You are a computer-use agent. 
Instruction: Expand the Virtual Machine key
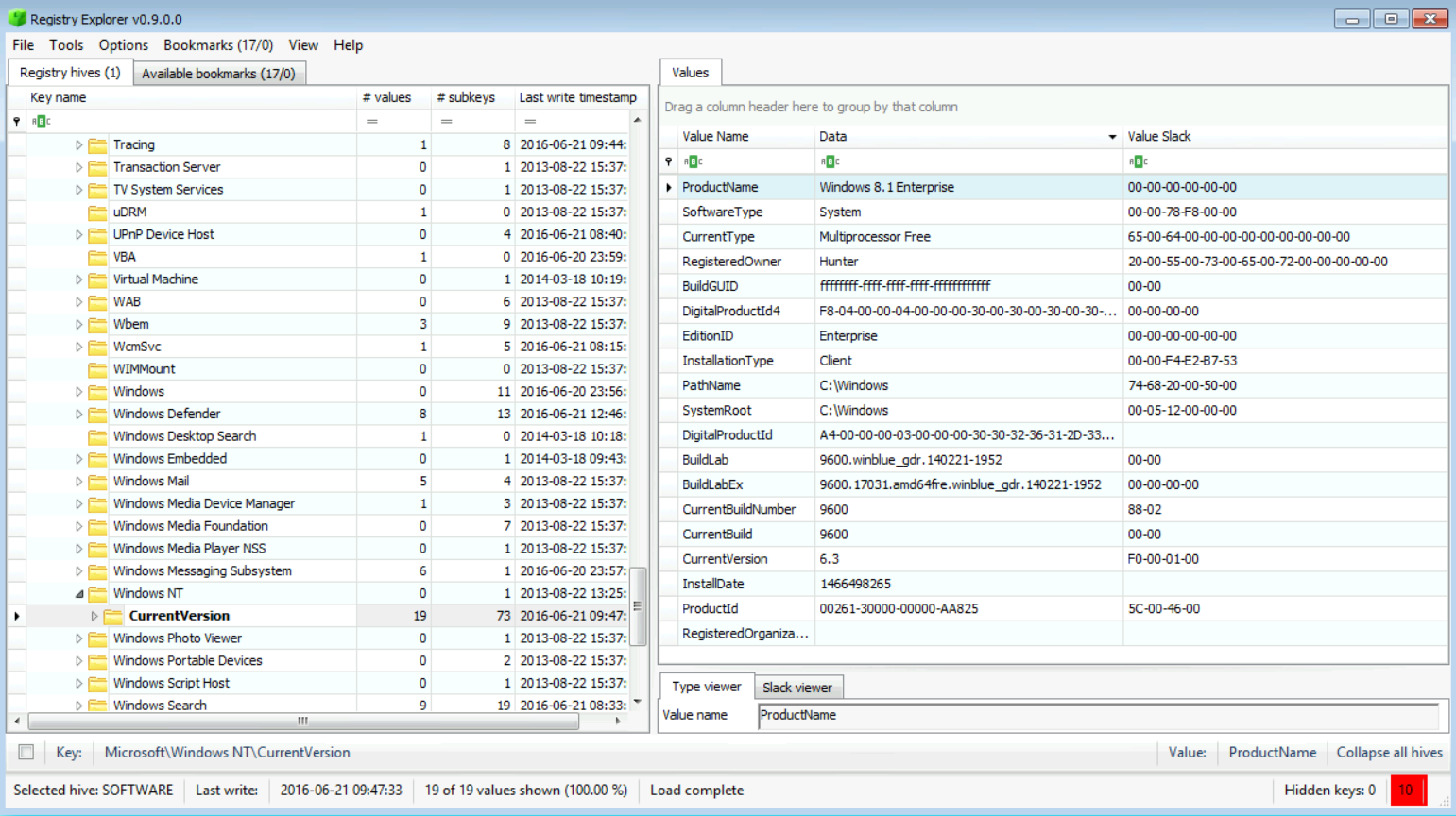pyautogui.click(x=79, y=280)
